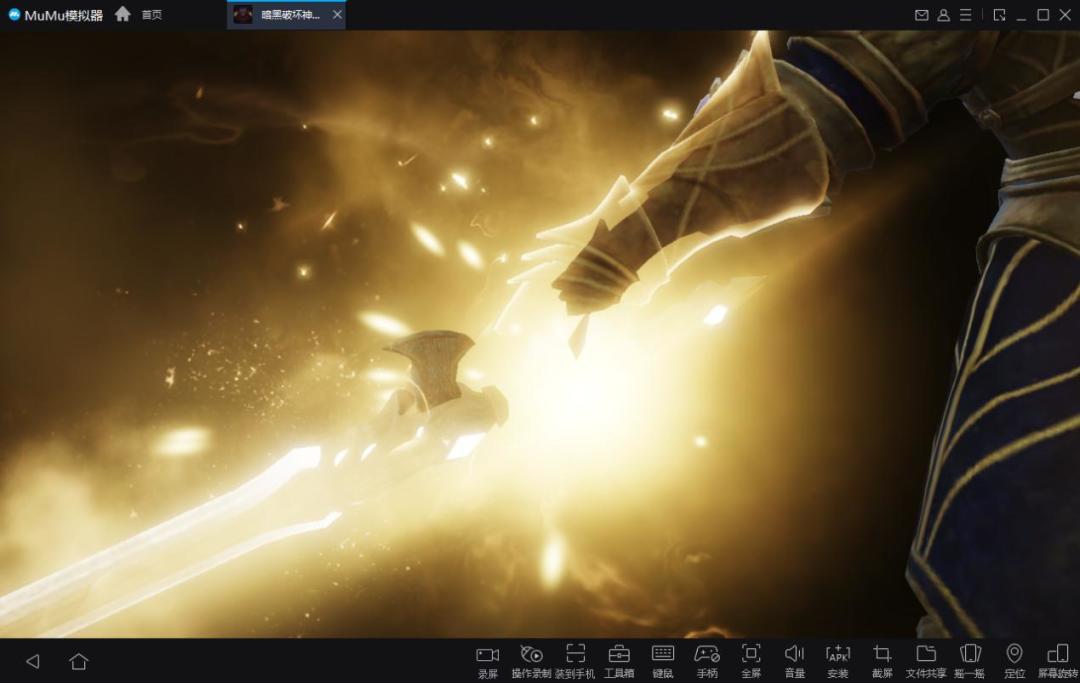
Task: Tap the Android back triangle button
Action: [x=32, y=662]
